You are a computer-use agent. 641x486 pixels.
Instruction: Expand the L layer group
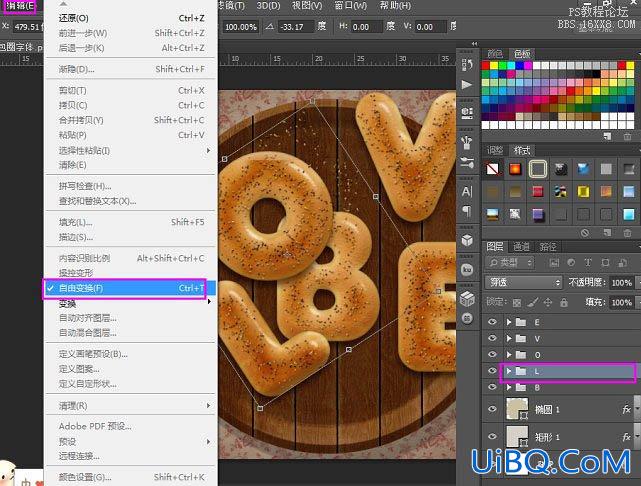click(509, 371)
